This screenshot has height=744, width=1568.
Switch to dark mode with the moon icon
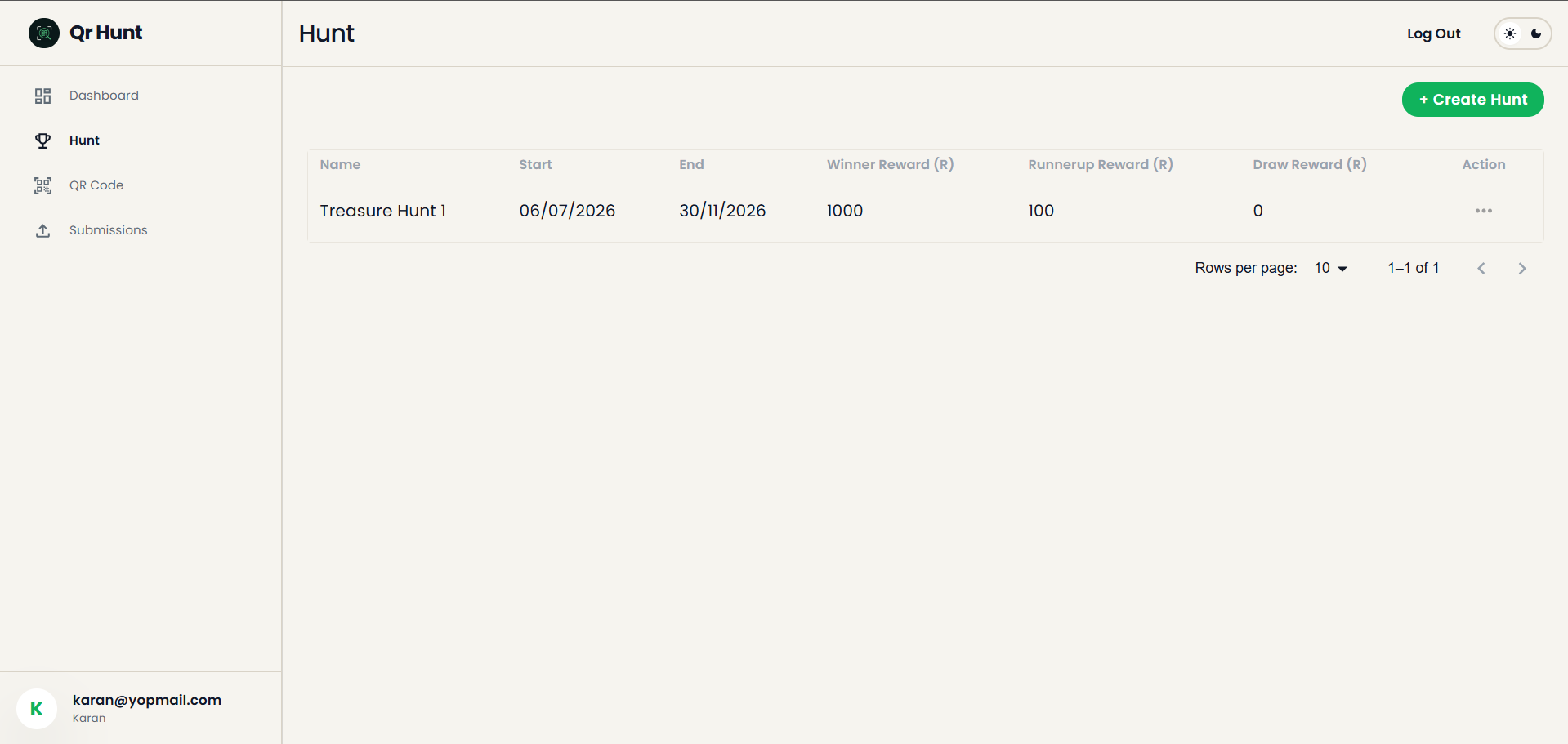coord(1536,33)
